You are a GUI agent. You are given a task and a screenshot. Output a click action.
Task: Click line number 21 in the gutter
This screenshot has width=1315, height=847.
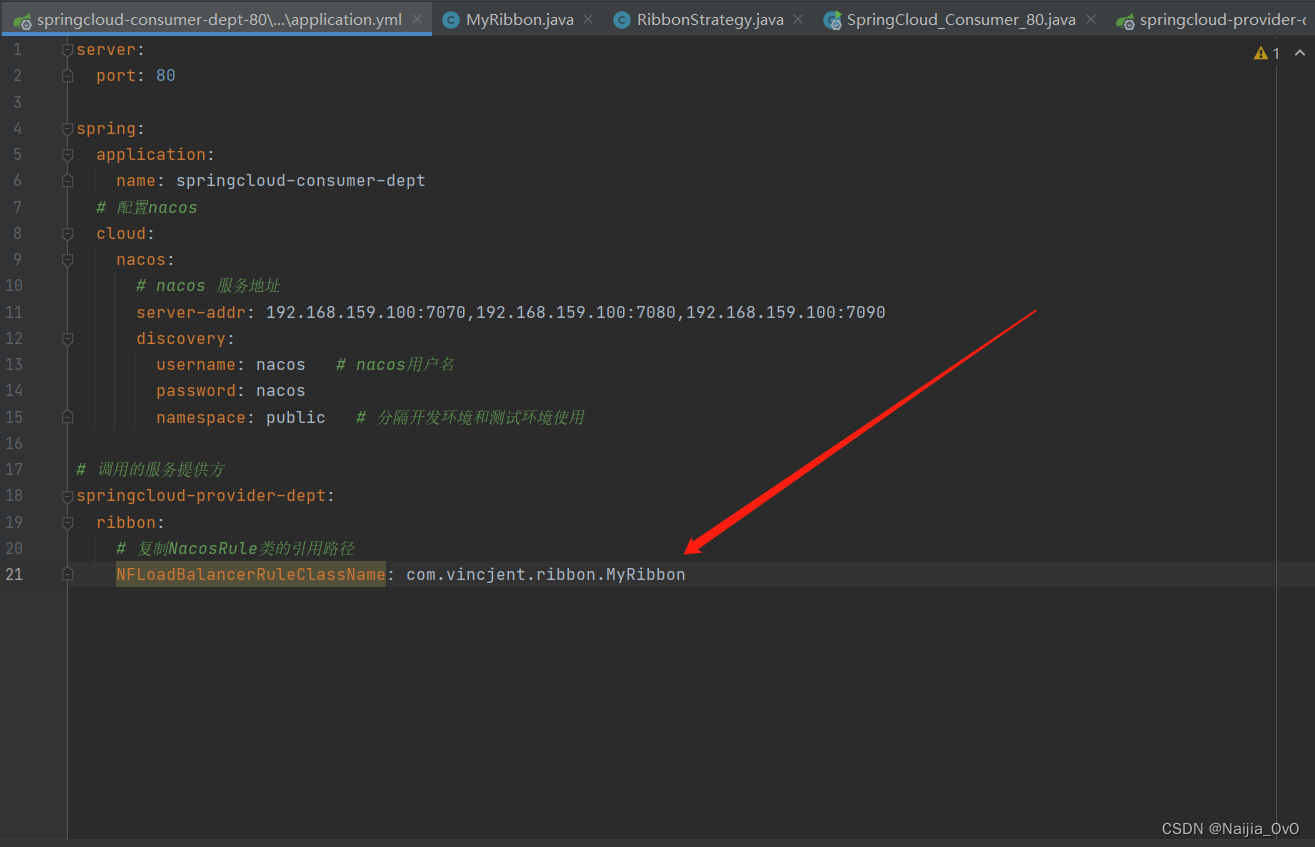(x=12, y=574)
